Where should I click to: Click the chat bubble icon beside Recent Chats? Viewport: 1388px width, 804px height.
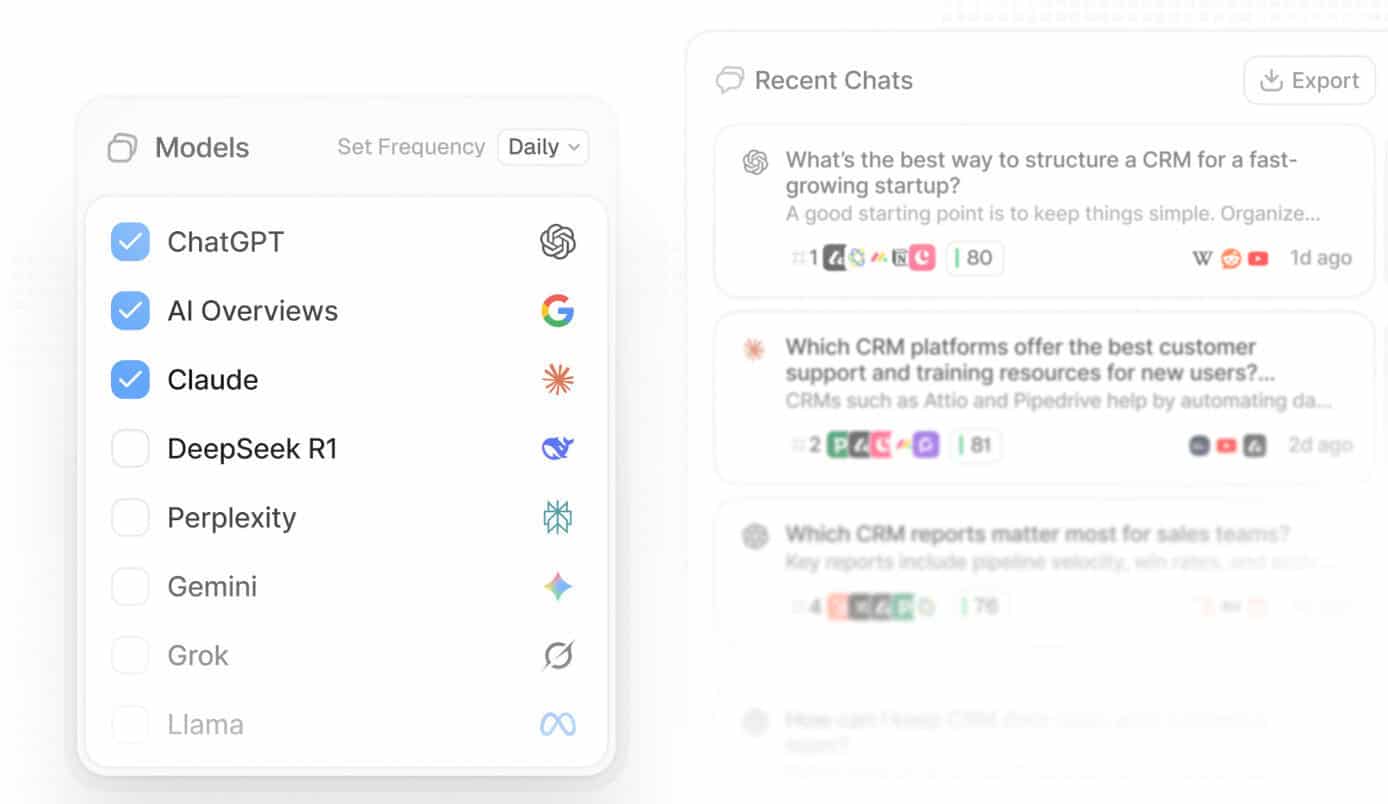(730, 79)
